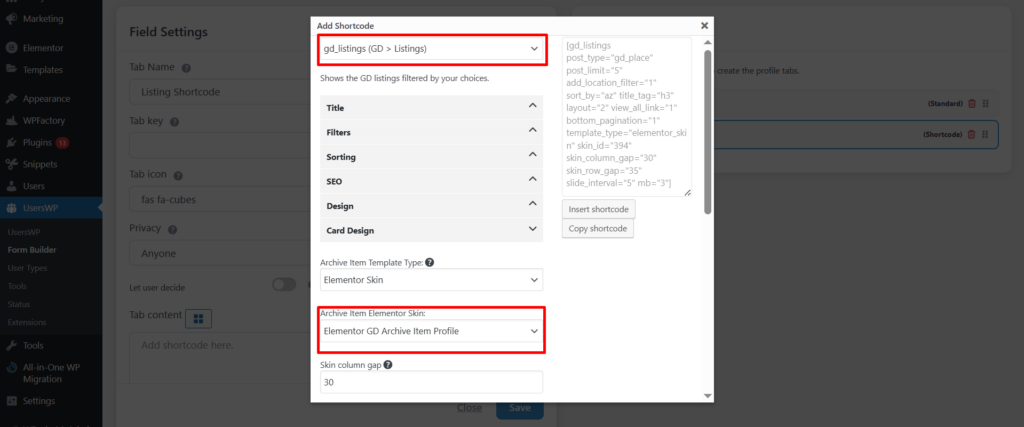
Task: Toggle the Let user decide switch
Action: coord(285,285)
